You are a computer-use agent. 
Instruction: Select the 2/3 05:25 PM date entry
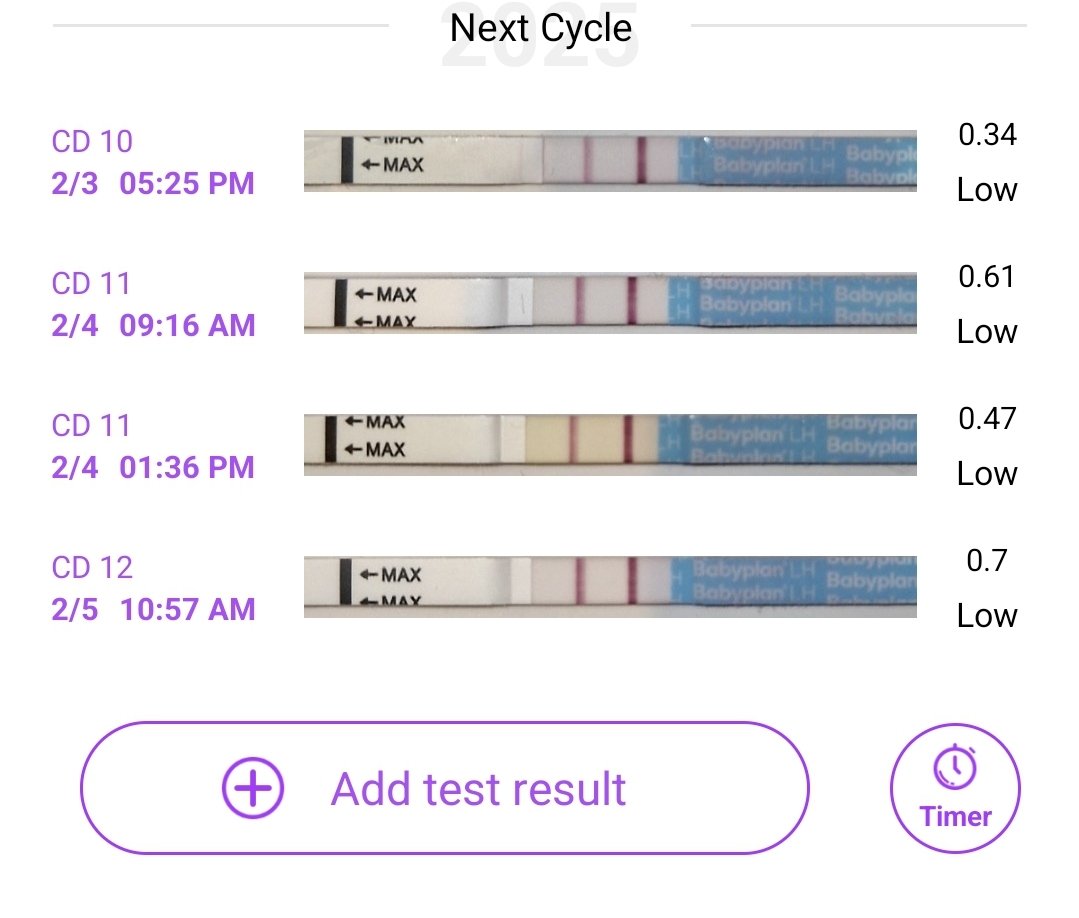[153, 184]
